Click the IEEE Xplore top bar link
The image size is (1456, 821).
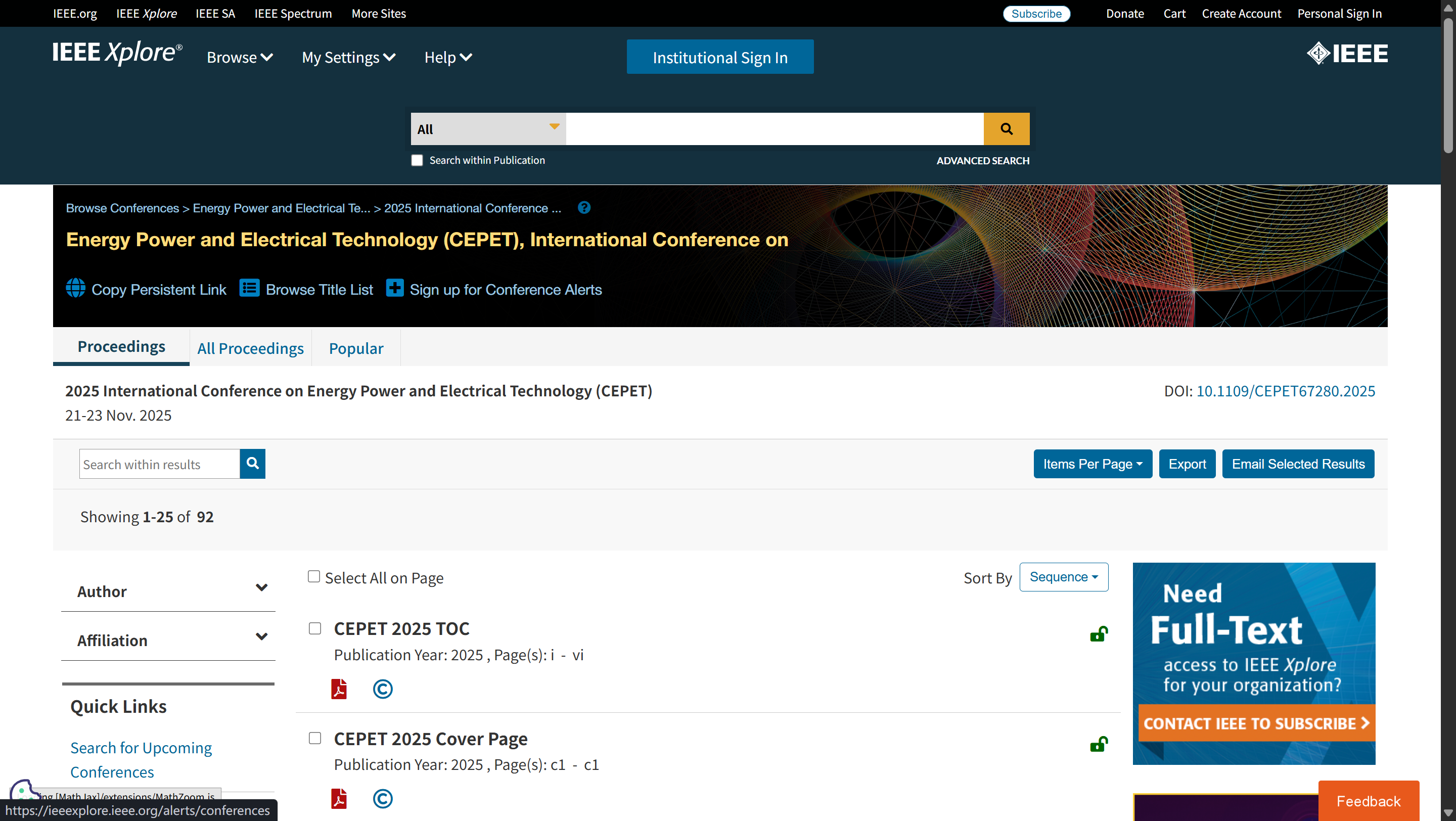pyautogui.click(x=147, y=14)
